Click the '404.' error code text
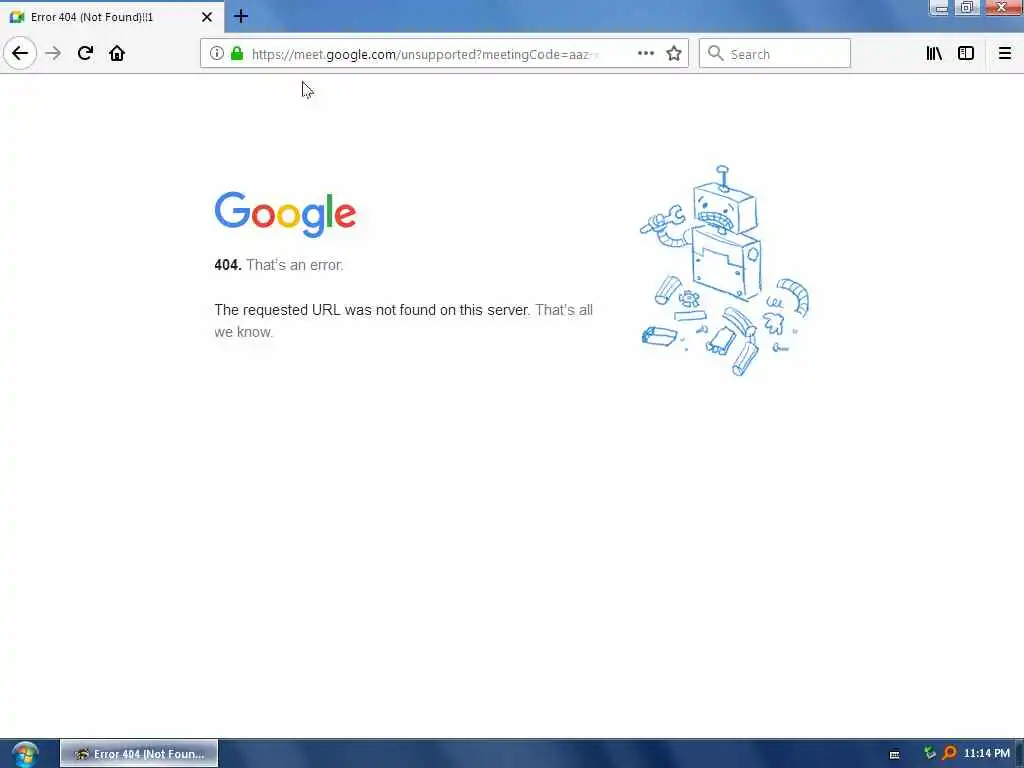Image resolution: width=1024 pixels, height=768 pixels. pos(228,265)
